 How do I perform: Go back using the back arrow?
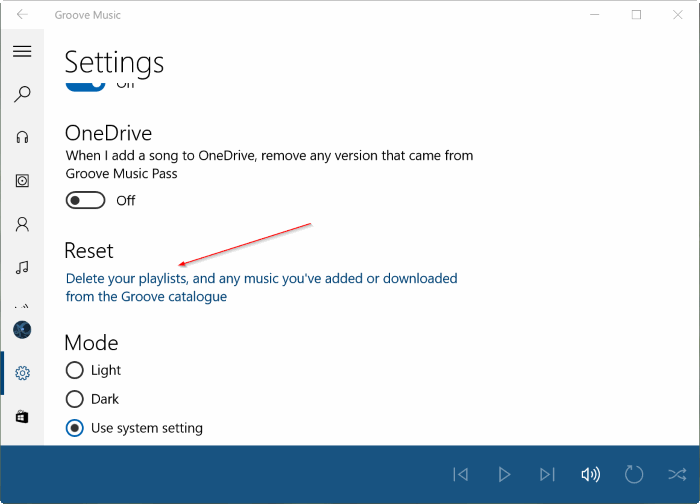22,14
